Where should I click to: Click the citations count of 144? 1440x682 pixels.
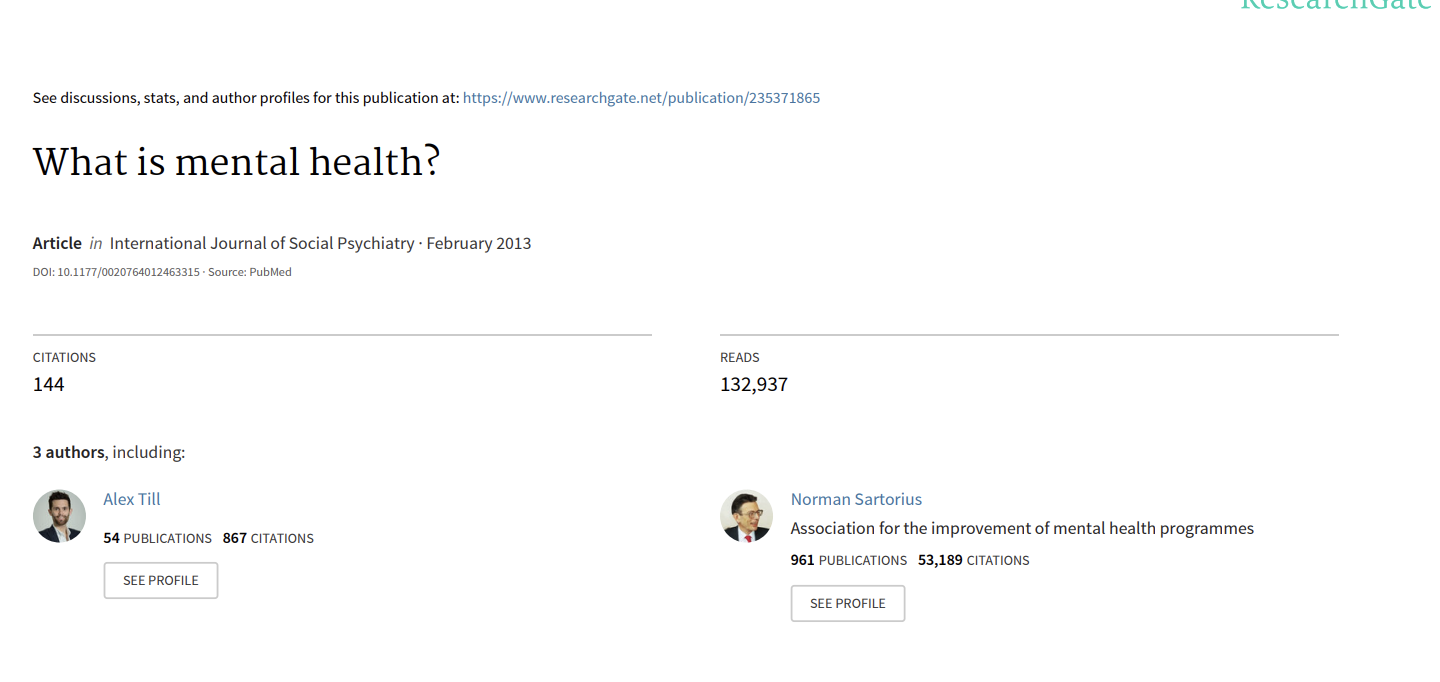point(48,384)
